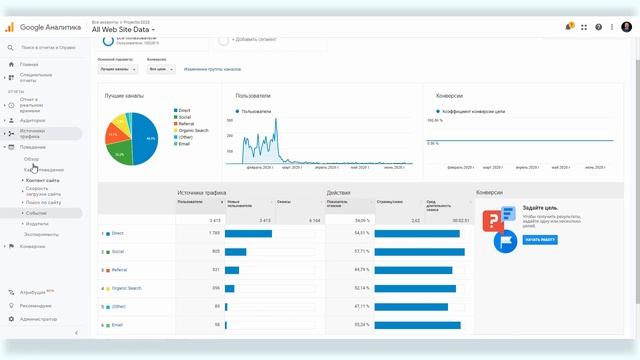Click the add segment link
The image size is (640, 360).
[254, 40]
